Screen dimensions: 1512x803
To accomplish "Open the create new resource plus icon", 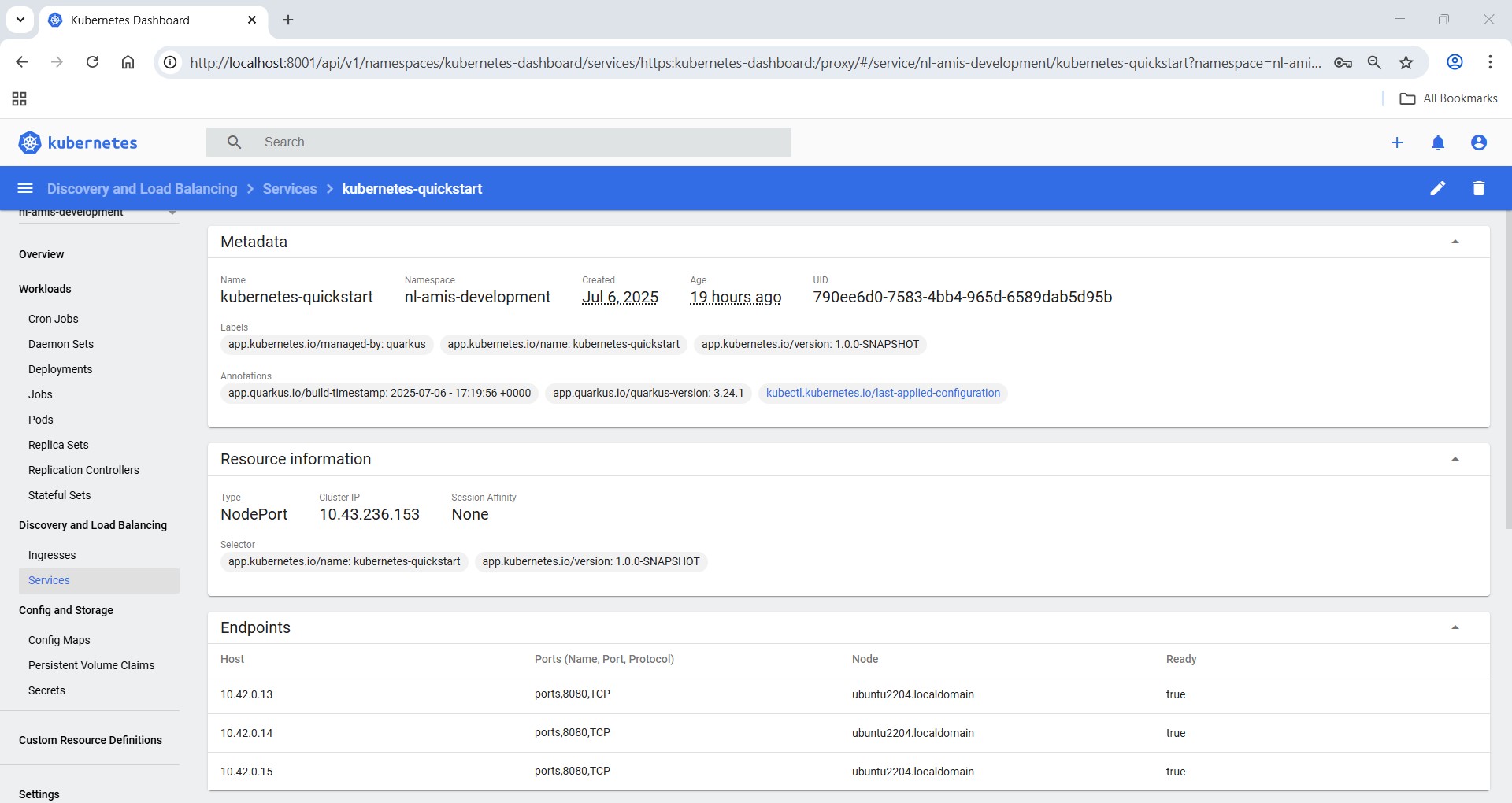I will tap(1397, 142).
